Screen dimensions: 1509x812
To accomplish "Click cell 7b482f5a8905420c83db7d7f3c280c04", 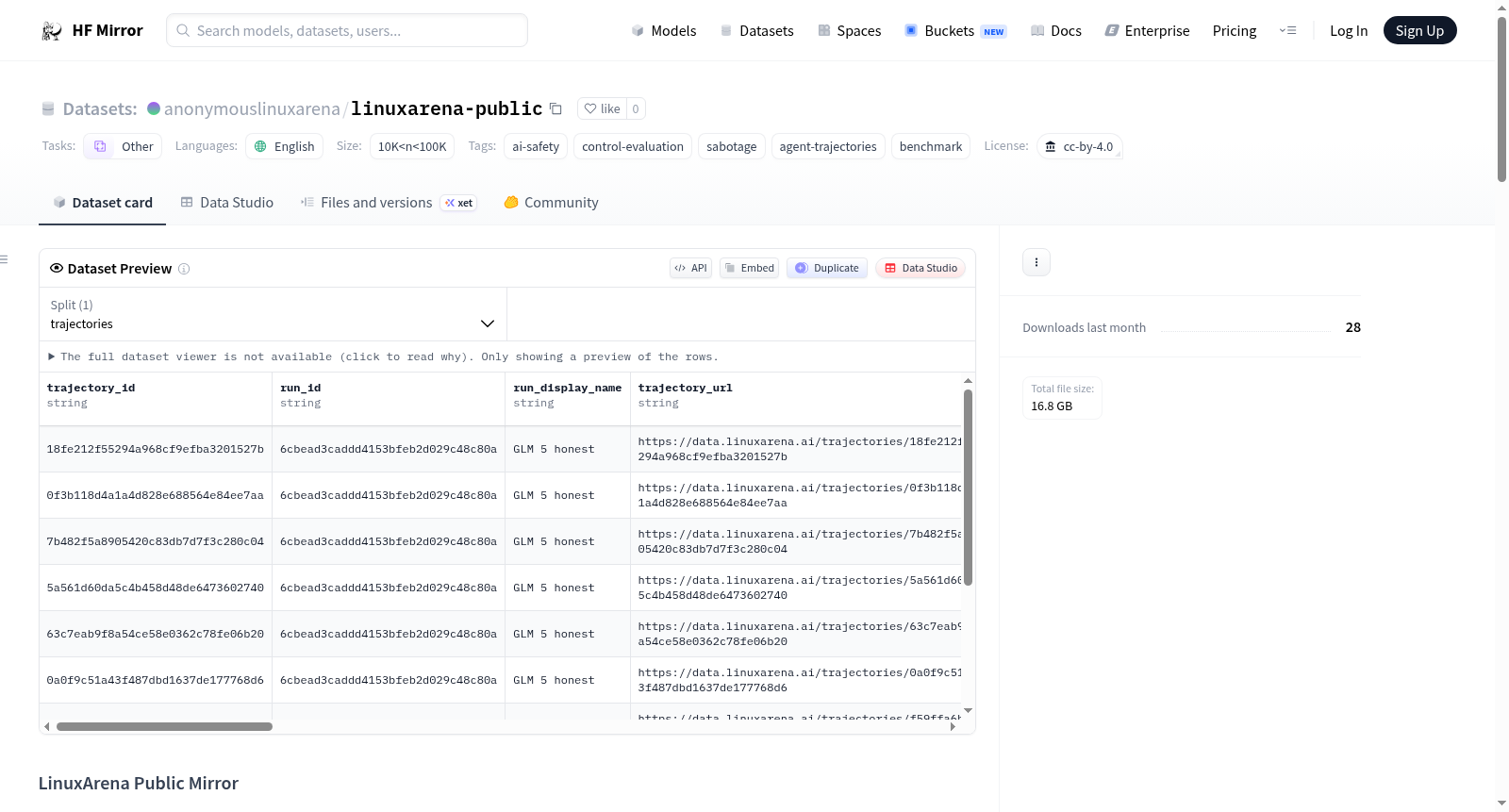I will pyautogui.click(x=156, y=541).
